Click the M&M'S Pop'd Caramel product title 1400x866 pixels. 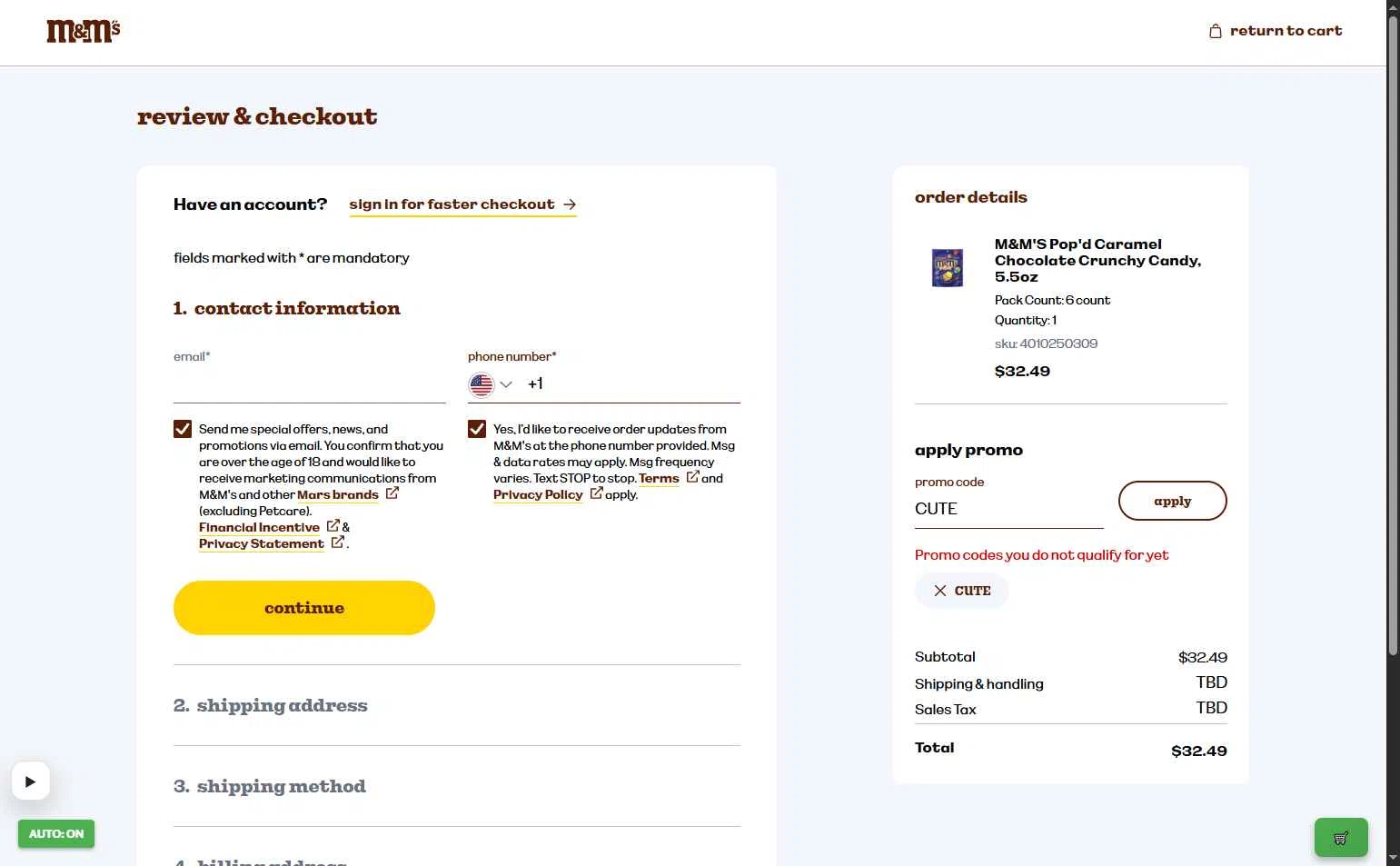click(x=1097, y=261)
